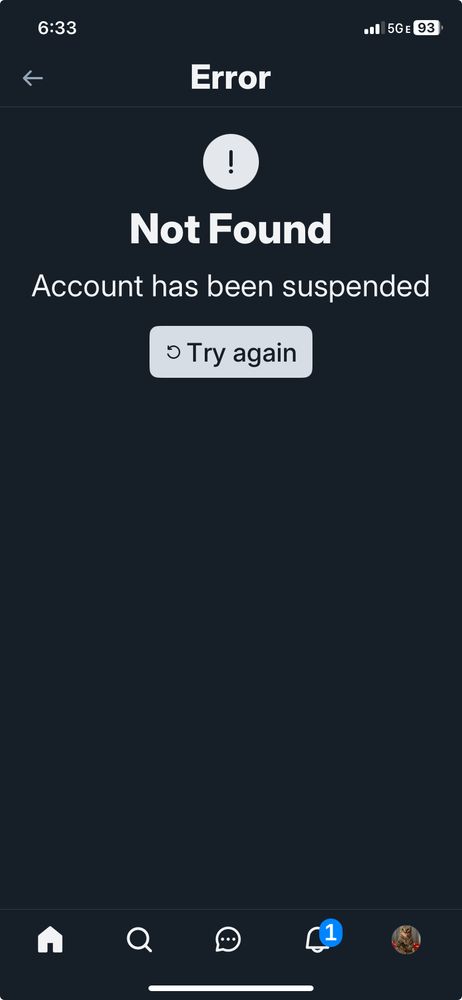Open the Notifications bell icon

(x=316, y=940)
